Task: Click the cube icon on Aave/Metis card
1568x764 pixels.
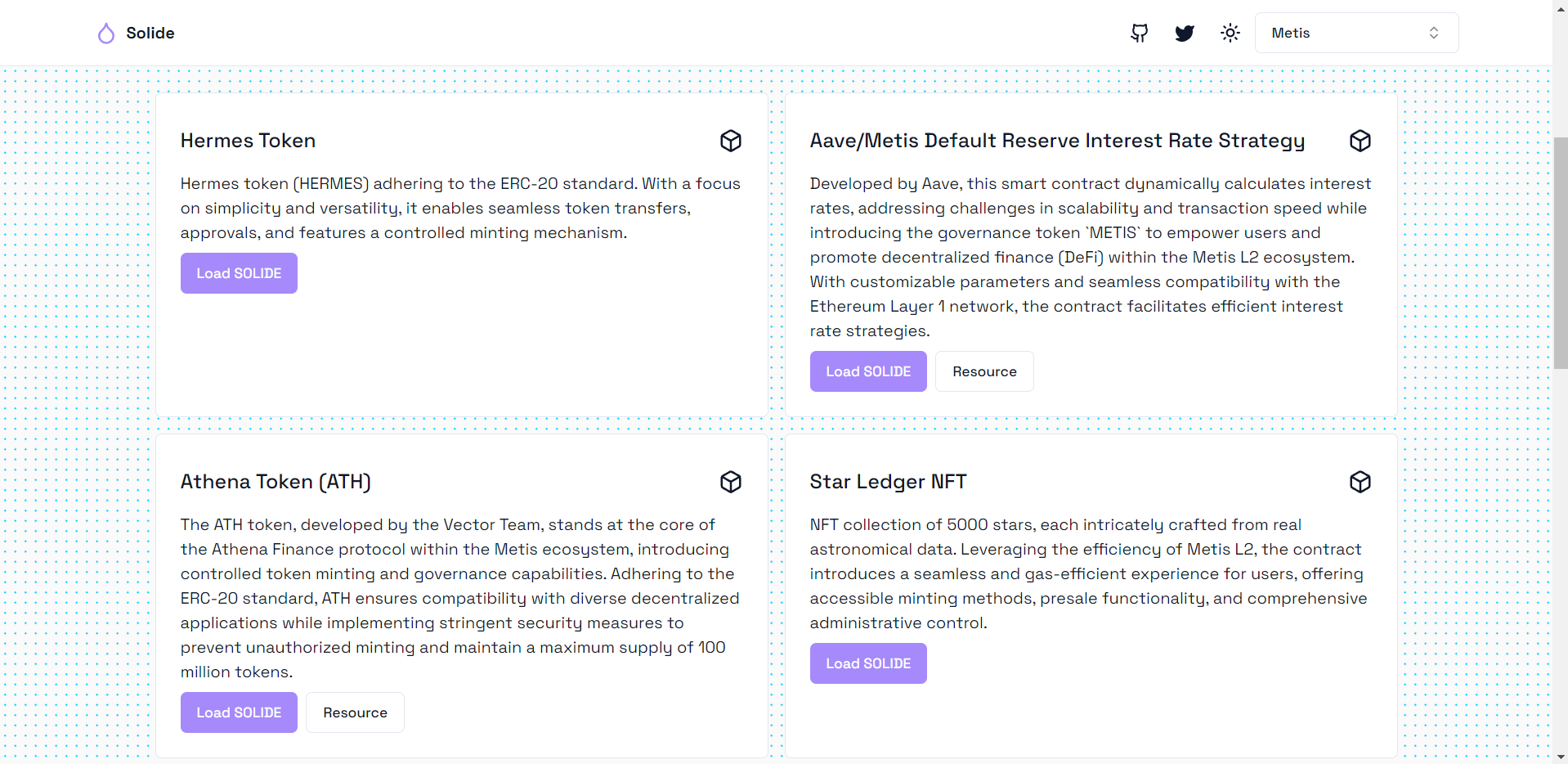Action: [1360, 141]
